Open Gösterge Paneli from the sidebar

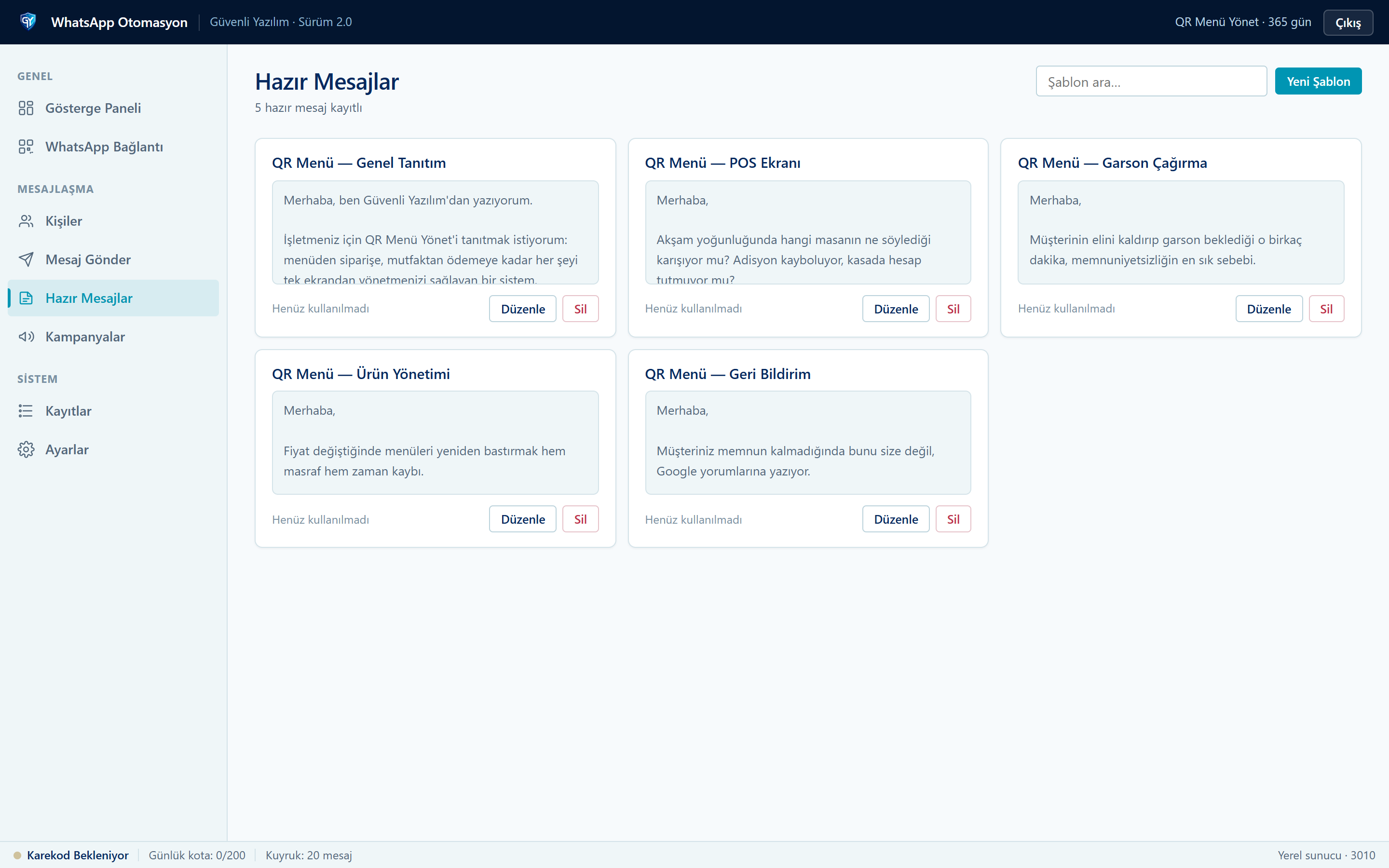coord(114,108)
